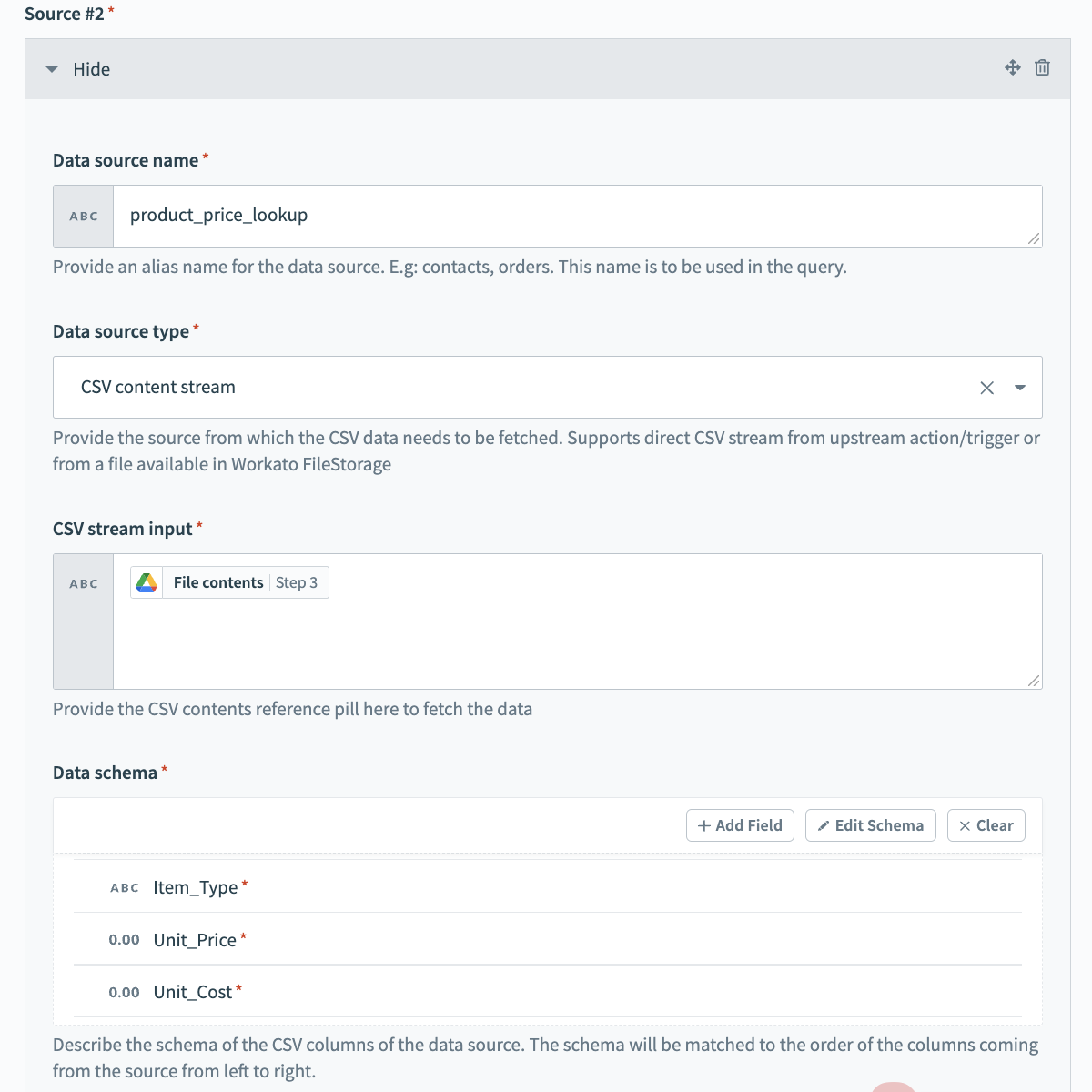Click the Google Drive icon in the File contents pill
This screenshot has width=1092, height=1092.
(147, 583)
